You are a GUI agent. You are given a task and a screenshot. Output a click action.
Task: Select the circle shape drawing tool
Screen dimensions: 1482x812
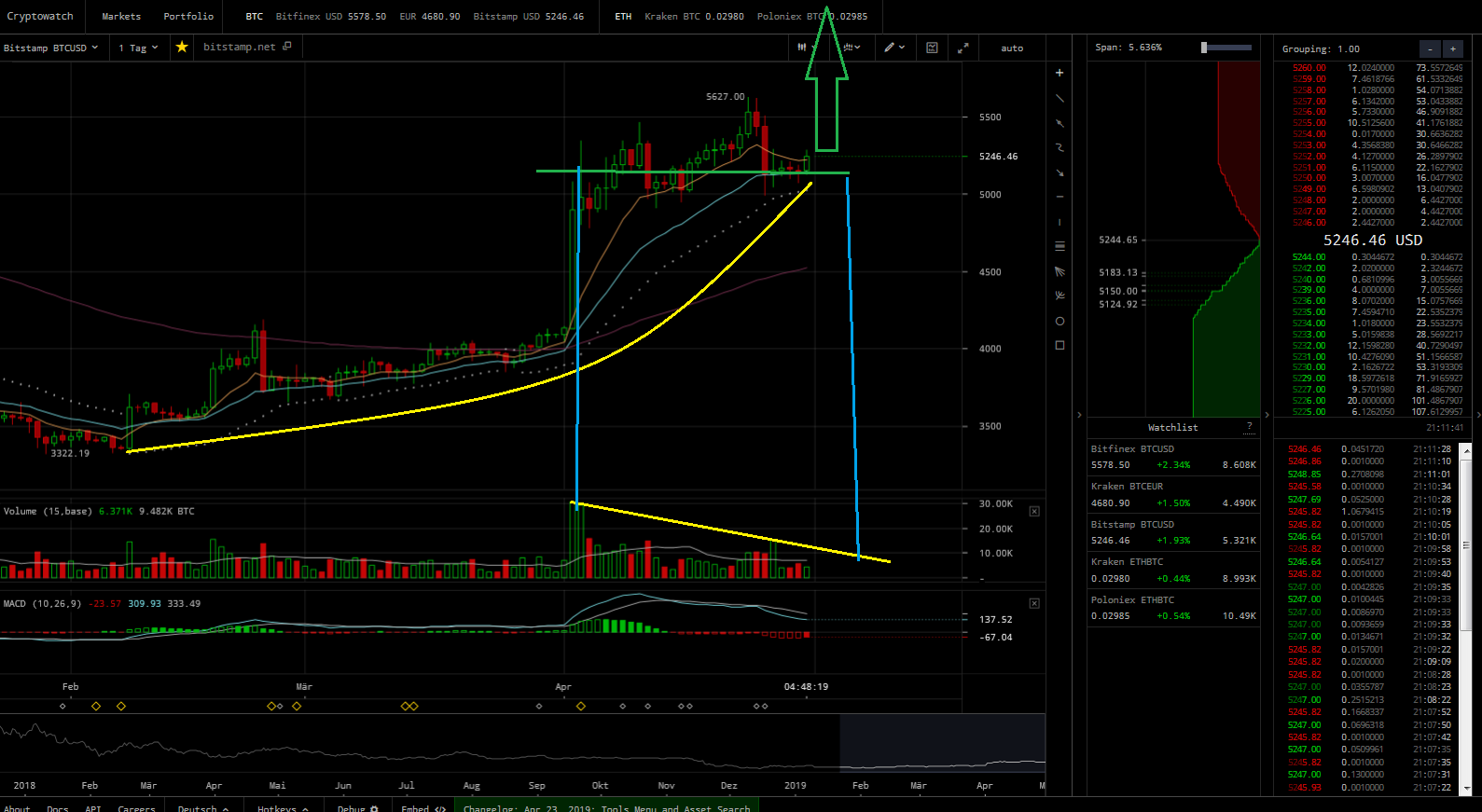(x=1060, y=321)
